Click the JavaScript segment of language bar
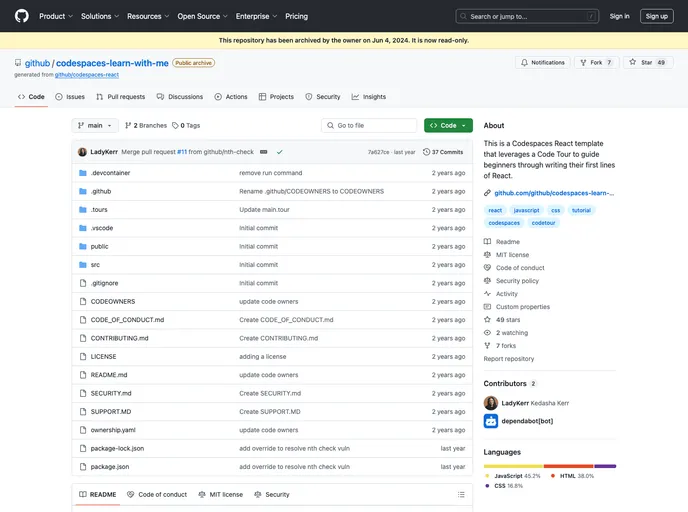The width and height of the screenshot is (688, 512). [513, 466]
